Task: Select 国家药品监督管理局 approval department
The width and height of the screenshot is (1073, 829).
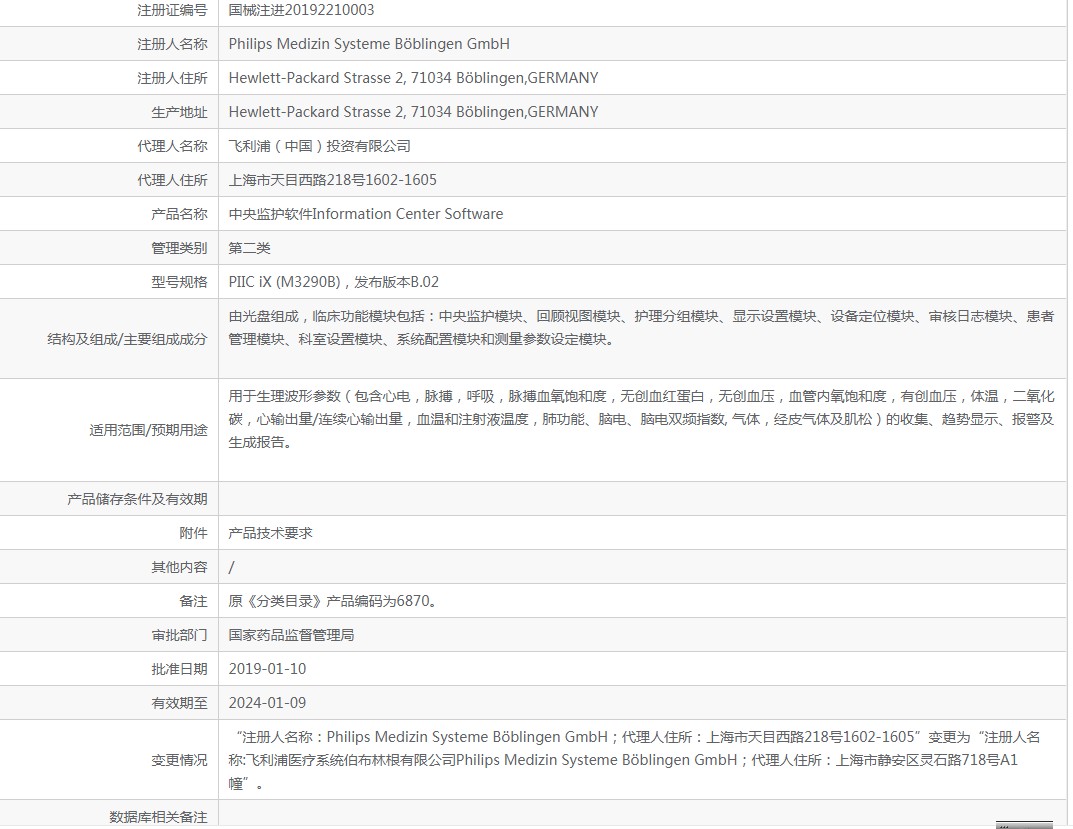Action: (292, 635)
